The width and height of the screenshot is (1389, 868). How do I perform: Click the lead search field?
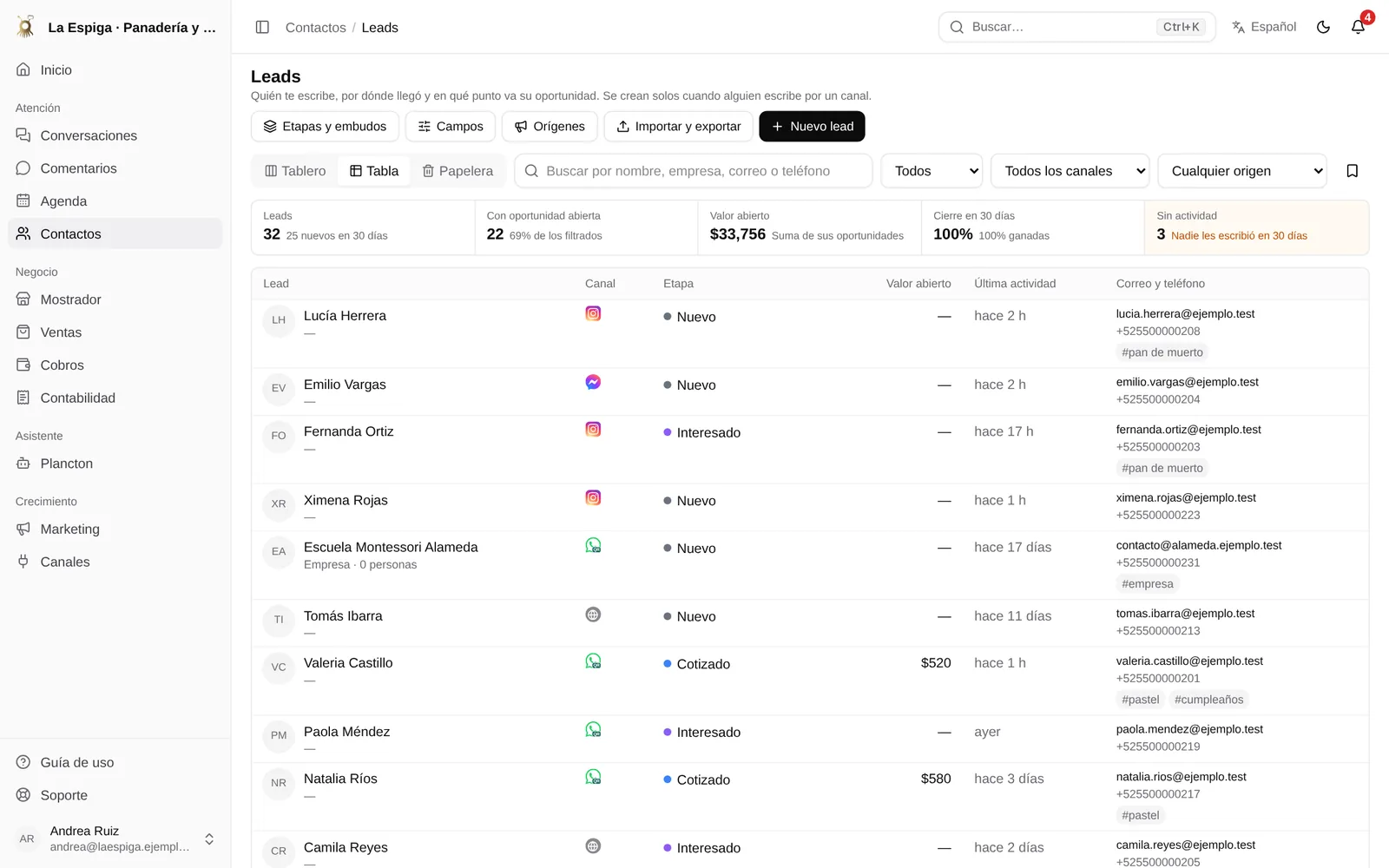(693, 171)
